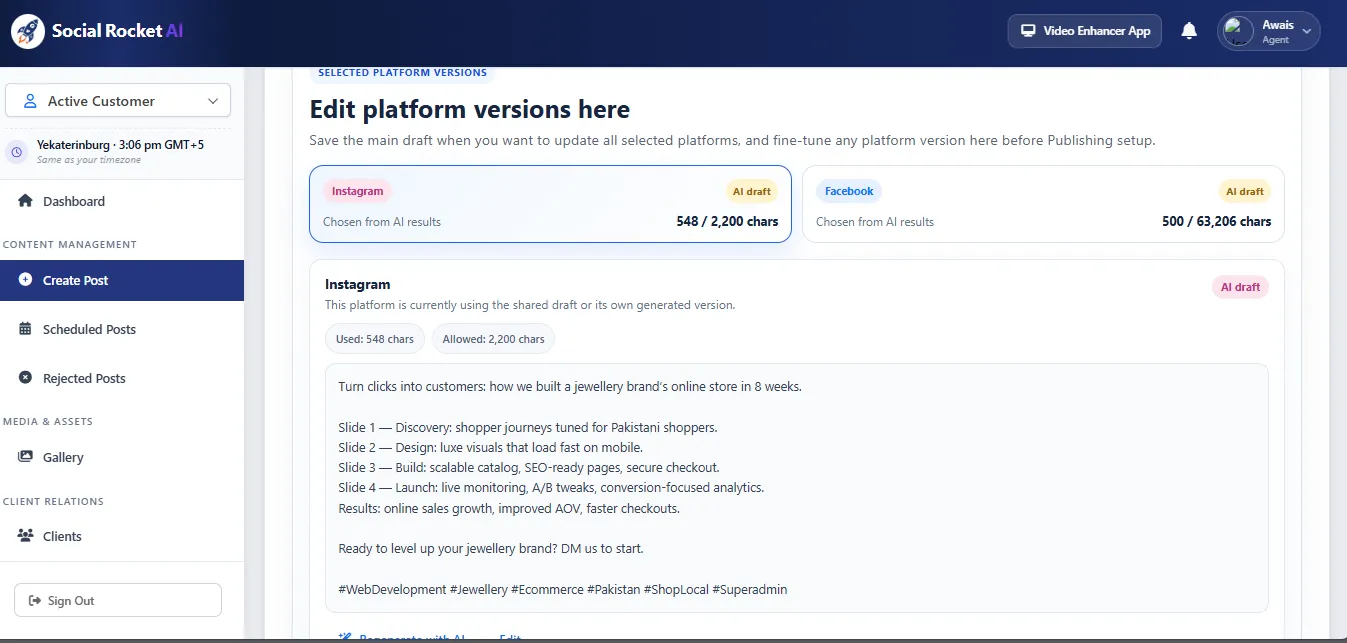Select the Facebook platform version card
Image resolution: width=1347 pixels, height=643 pixels.
[1043, 204]
